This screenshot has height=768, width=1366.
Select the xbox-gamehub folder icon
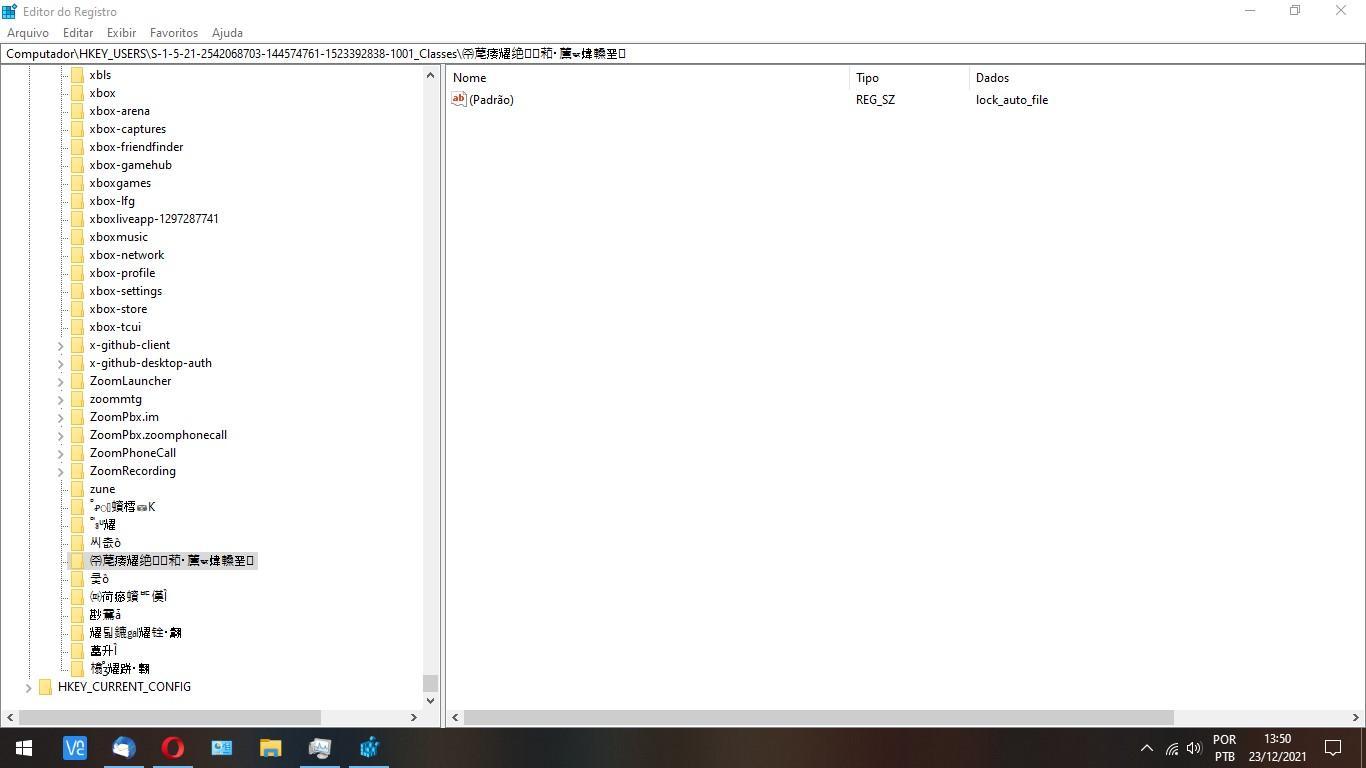[77, 165]
